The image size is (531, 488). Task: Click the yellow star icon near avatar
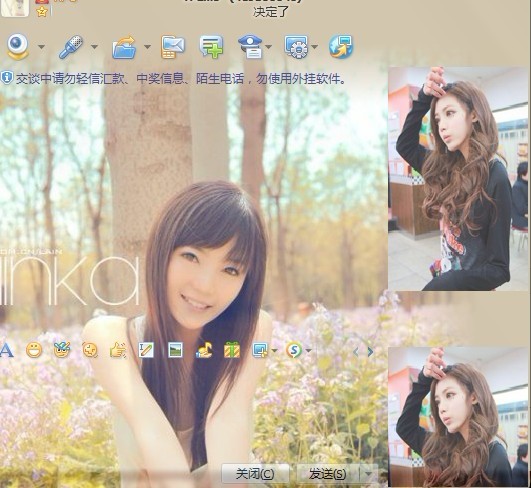(42, 12)
